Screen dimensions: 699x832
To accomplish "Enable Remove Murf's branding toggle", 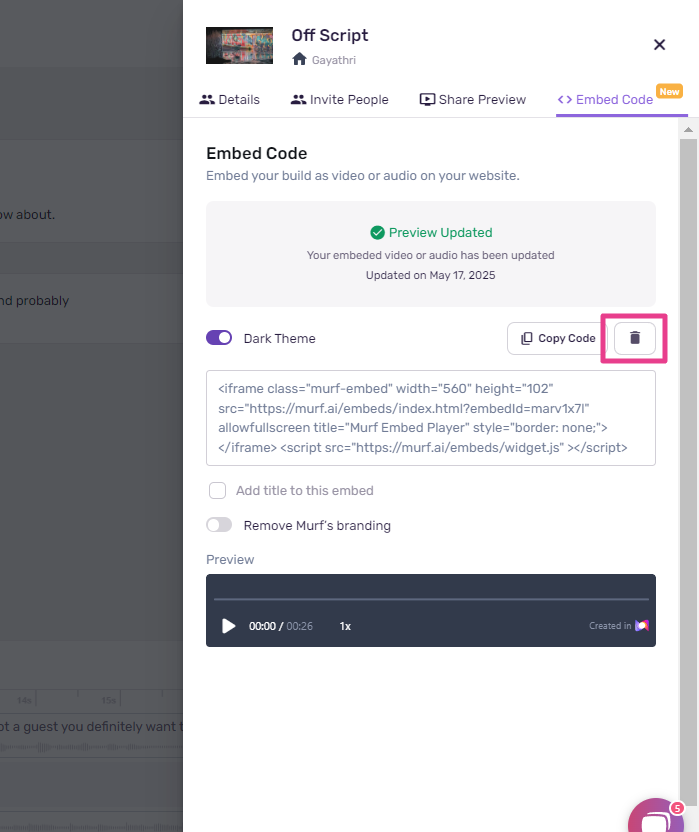I will [219, 525].
